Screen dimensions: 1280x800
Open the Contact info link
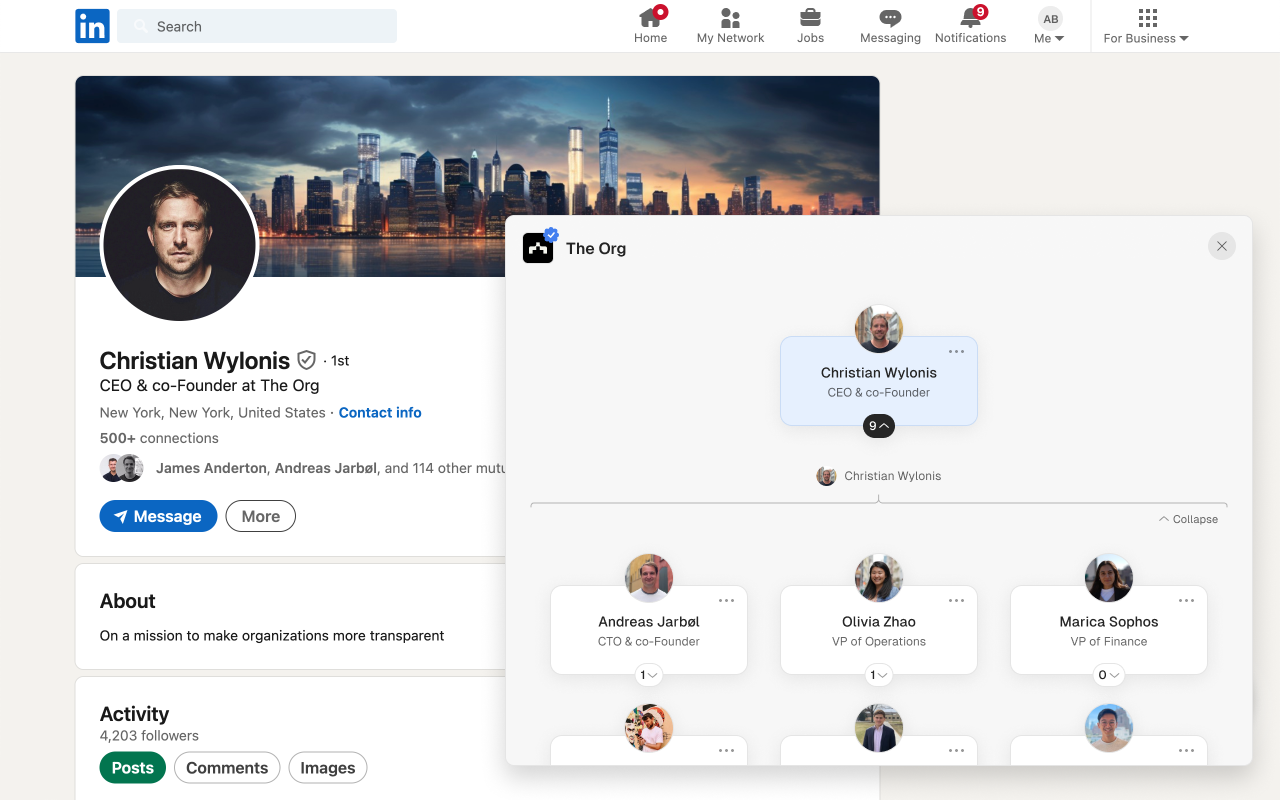380,412
